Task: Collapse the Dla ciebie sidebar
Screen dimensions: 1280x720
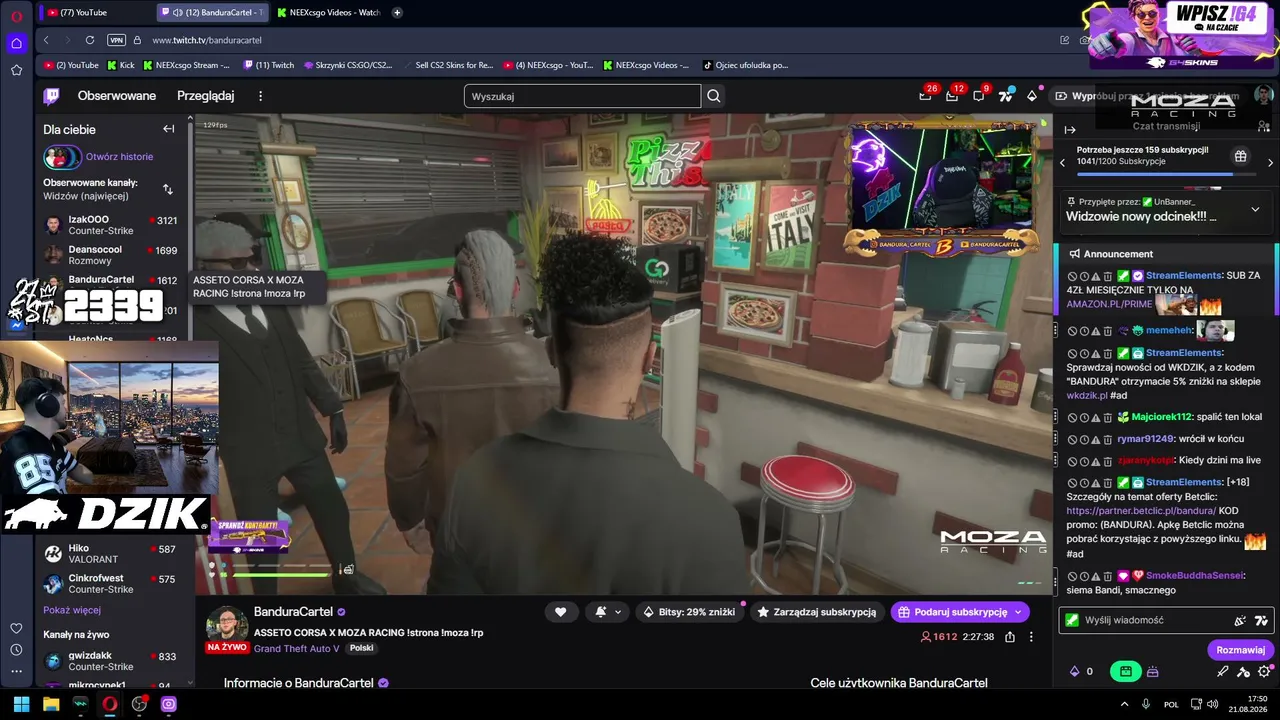Action: coord(169,129)
